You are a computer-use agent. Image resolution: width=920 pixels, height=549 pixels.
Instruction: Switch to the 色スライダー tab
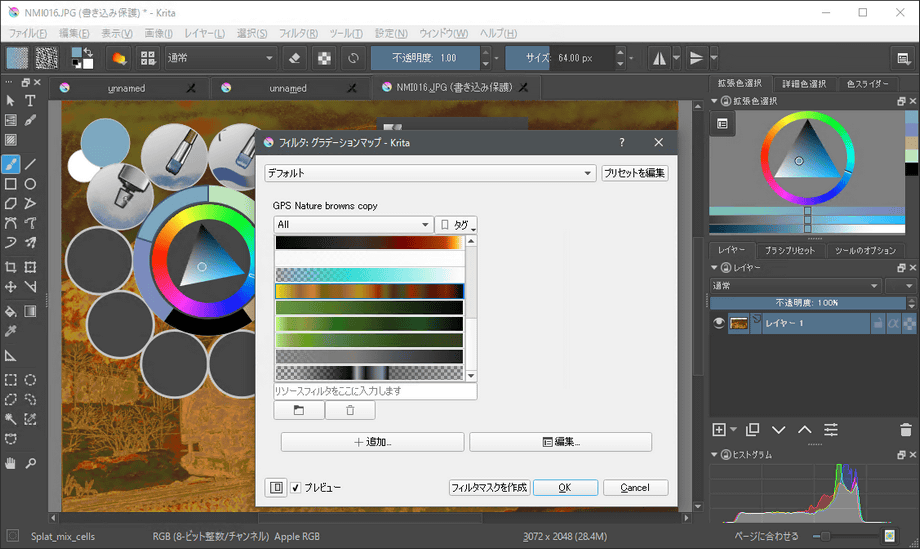pos(868,84)
